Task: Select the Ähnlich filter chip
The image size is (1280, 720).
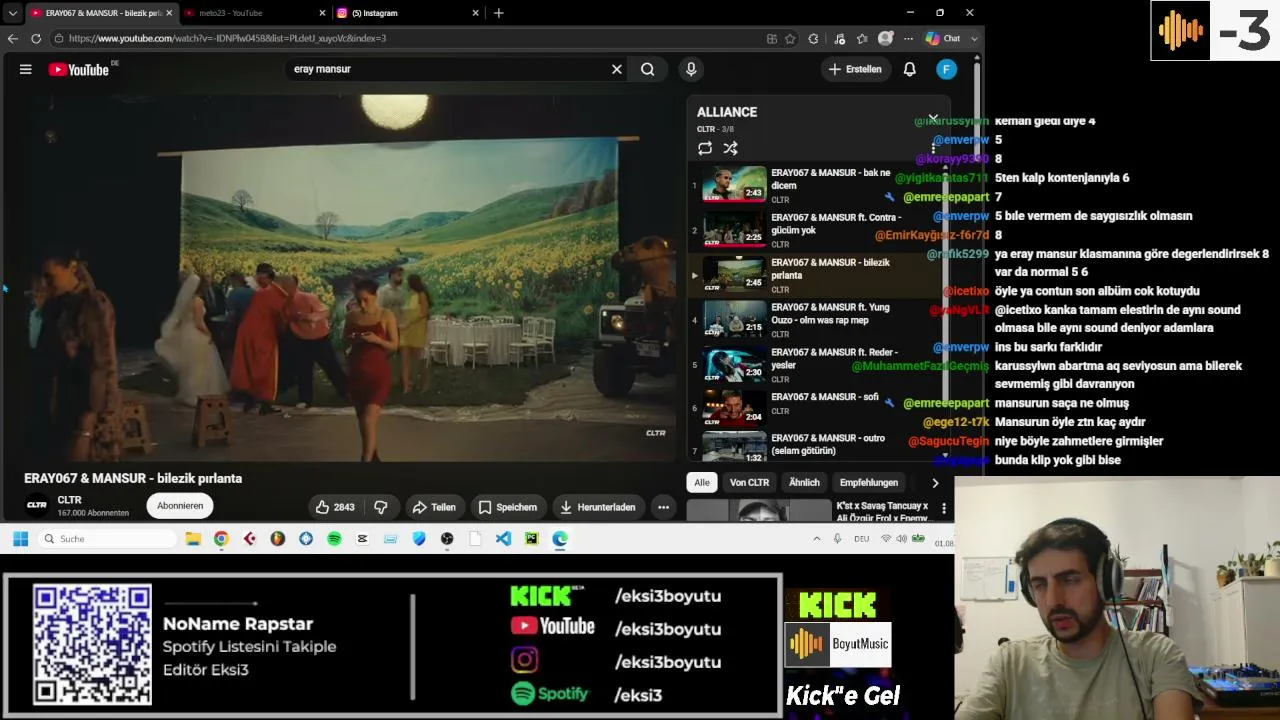Action: coord(804,483)
